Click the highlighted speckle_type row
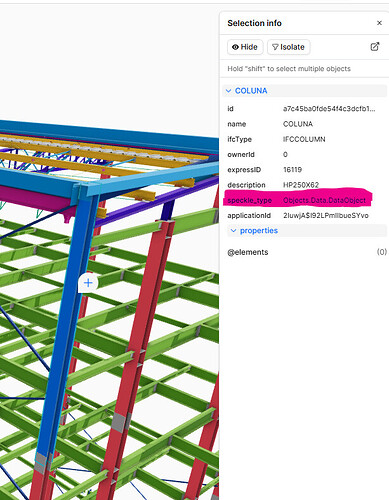 pyautogui.click(x=298, y=200)
